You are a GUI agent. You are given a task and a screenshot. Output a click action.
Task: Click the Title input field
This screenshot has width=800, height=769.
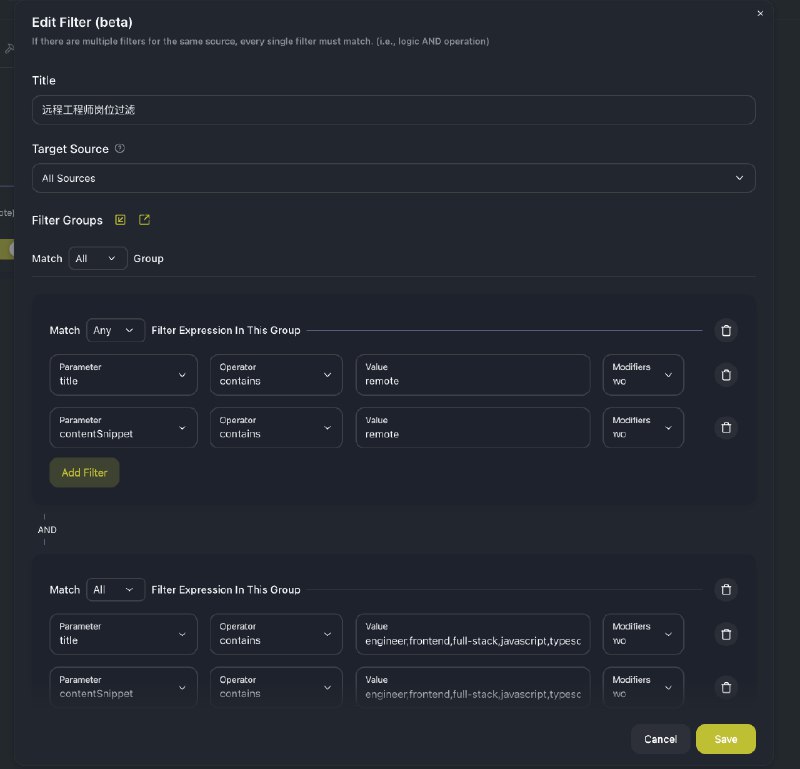tap(393, 110)
